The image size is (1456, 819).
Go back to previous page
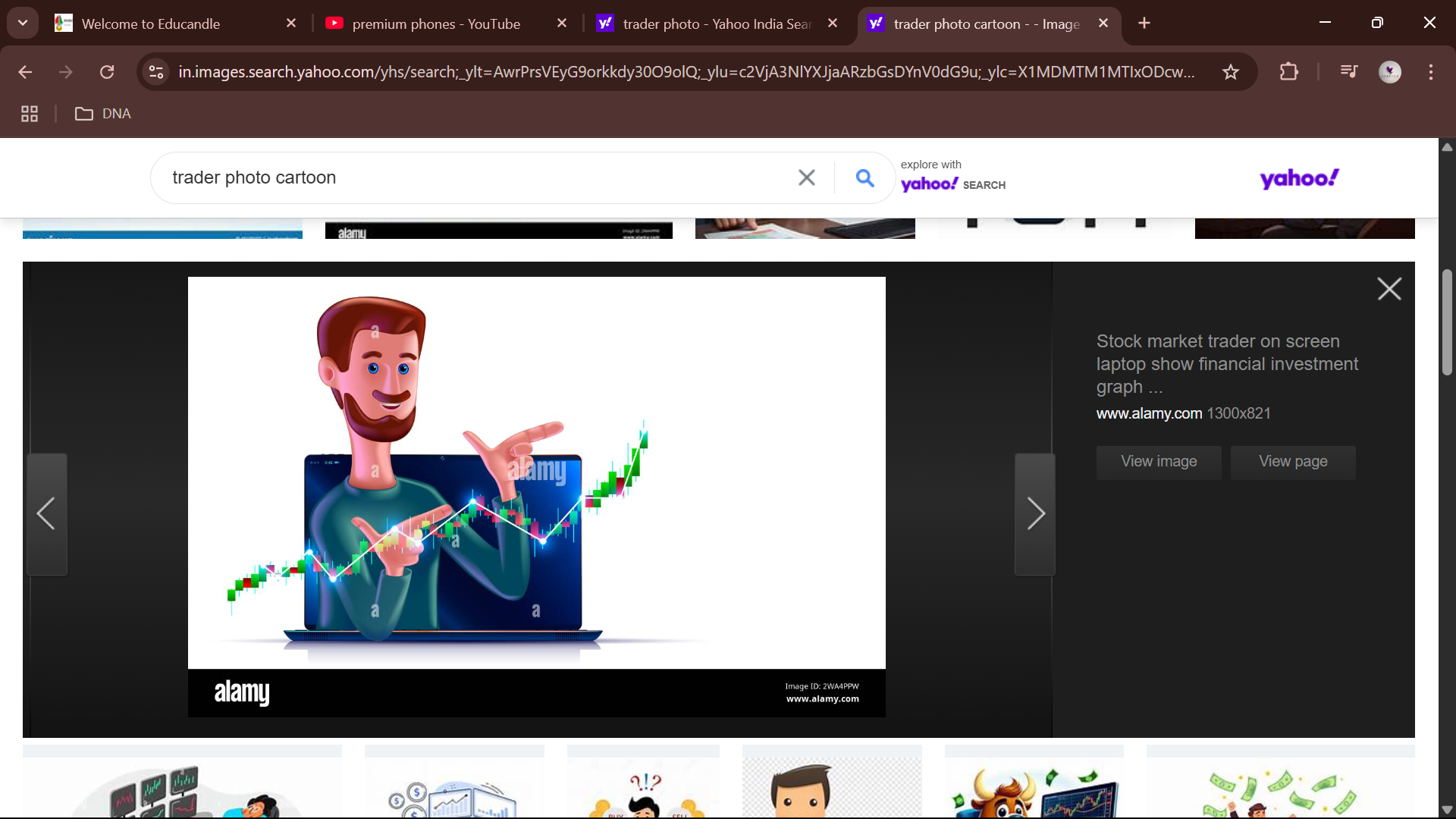[x=25, y=72]
